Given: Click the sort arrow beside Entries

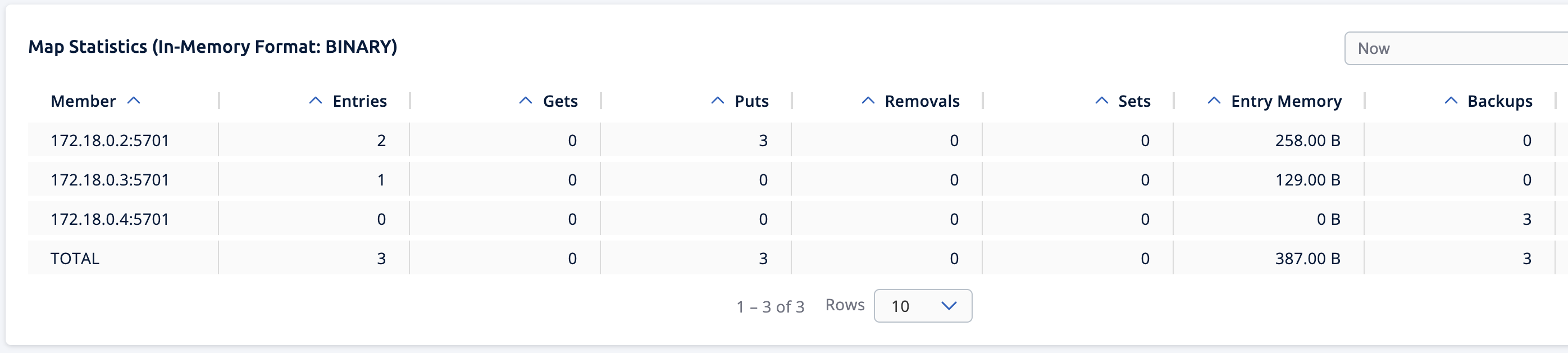Looking at the screenshot, I should click(x=315, y=101).
